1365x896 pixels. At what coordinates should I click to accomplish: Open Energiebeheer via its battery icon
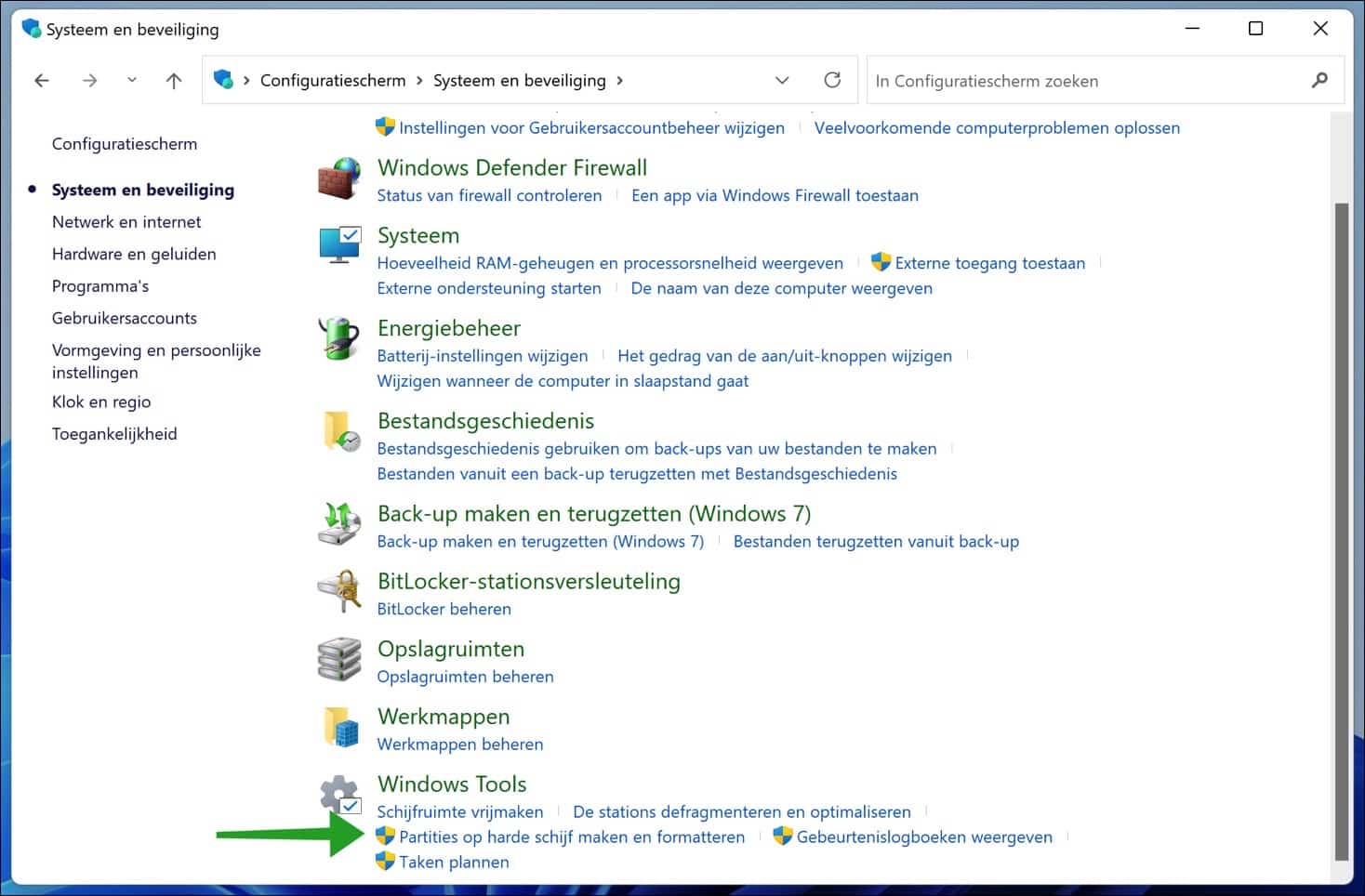(338, 338)
